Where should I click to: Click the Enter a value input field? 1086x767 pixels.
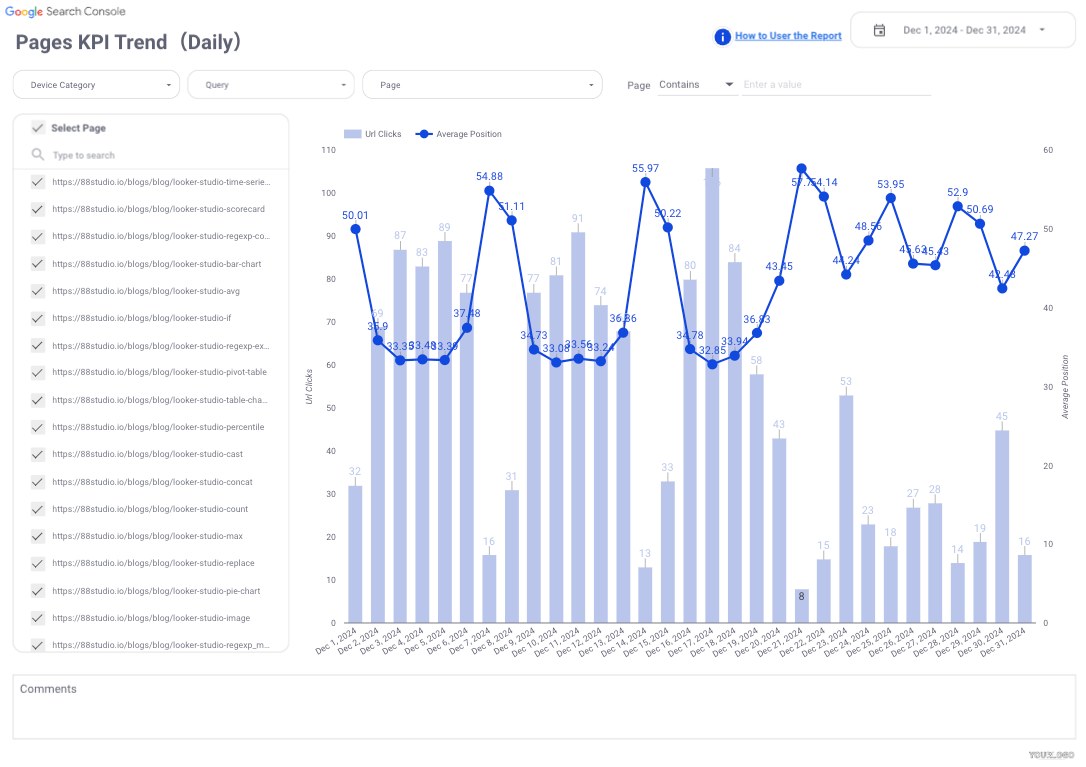[836, 85]
